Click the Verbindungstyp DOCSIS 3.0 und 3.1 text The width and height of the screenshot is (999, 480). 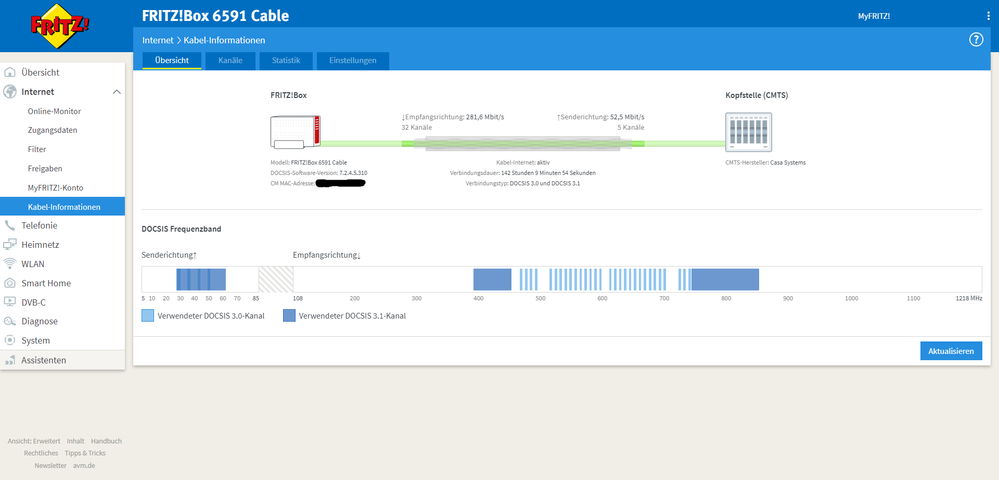point(523,184)
